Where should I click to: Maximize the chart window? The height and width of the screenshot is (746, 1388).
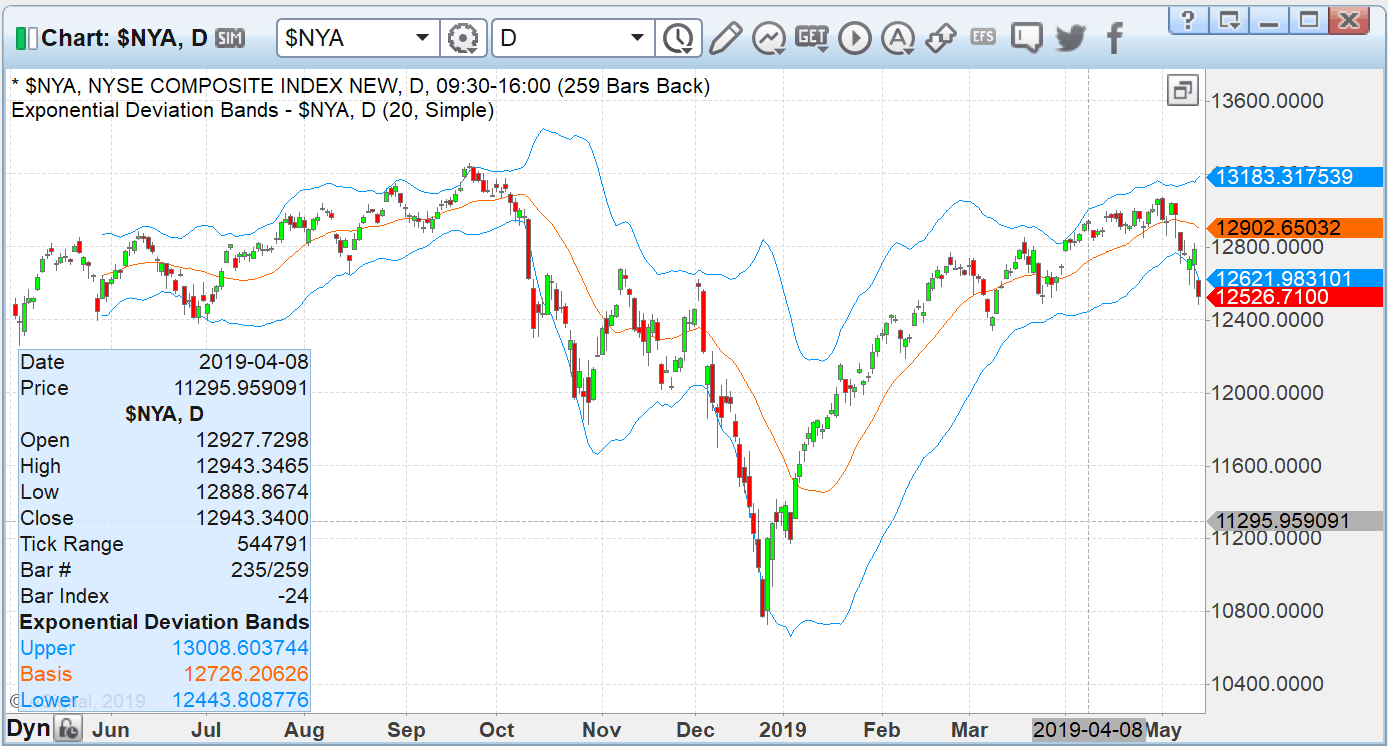point(1309,19)
